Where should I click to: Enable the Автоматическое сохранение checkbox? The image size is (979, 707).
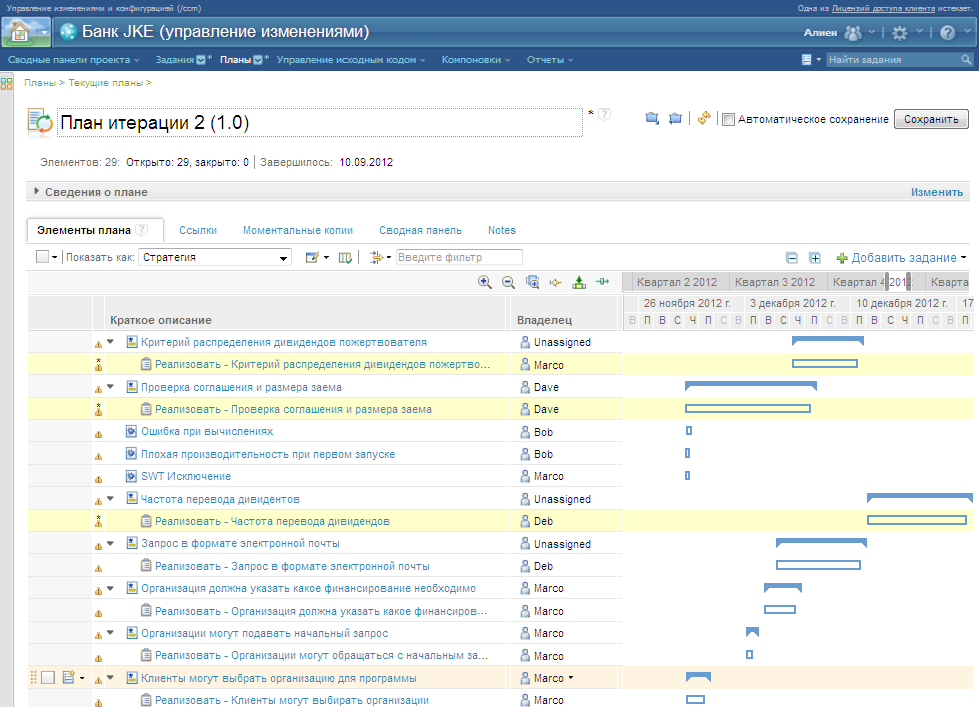point(729,120)
